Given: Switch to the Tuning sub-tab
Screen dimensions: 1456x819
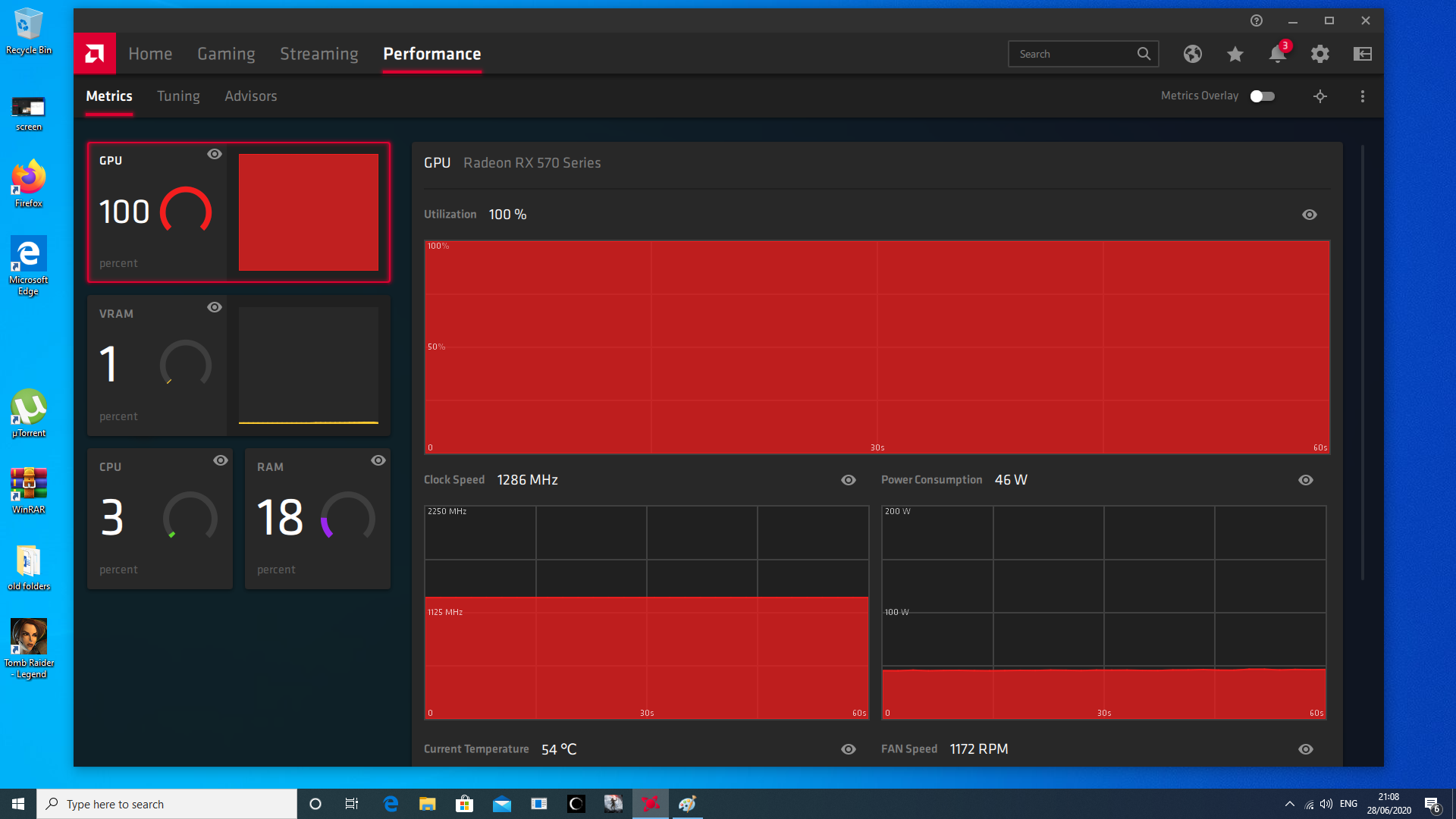Looking at the screenshot, I should point(178,96).
